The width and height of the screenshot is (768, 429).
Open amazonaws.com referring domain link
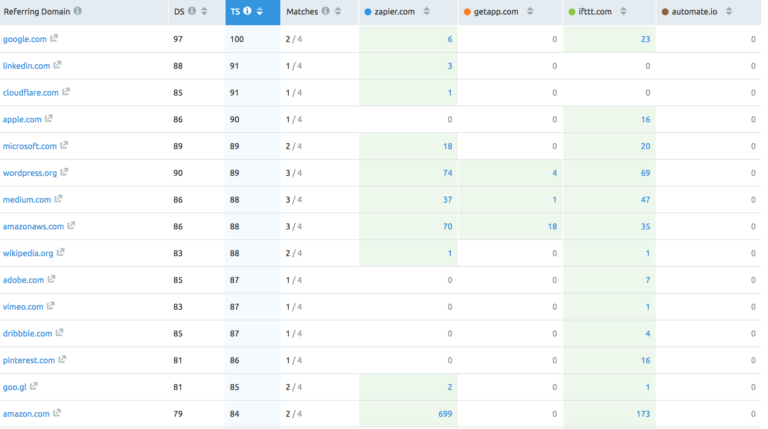(33, 226)
